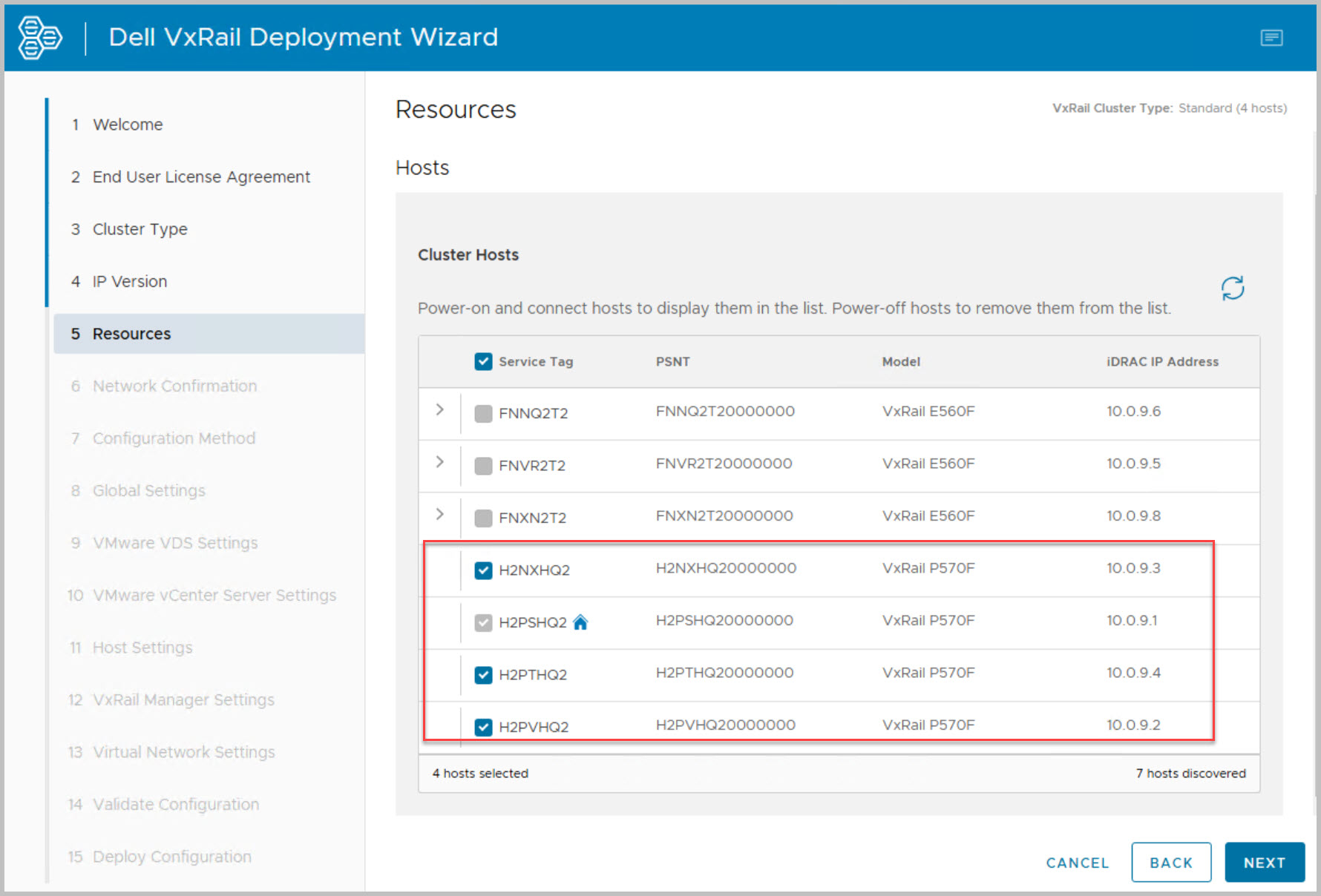Expand the FNVR2T2 host row
Viewport: 1321px width, 896px height.
[x=440, y=462]
